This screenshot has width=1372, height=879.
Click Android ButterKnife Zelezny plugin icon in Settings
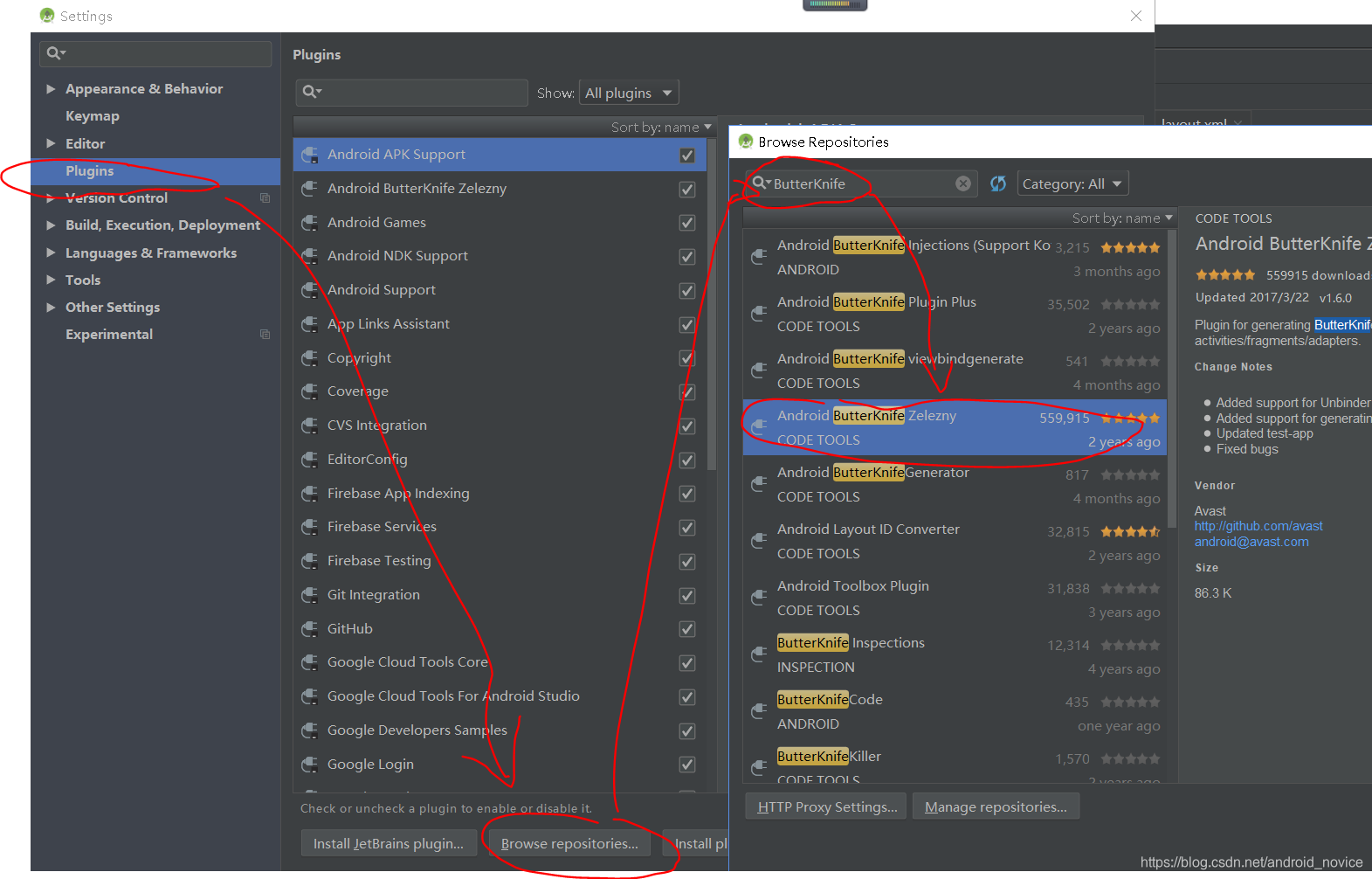tap(309, 189)
